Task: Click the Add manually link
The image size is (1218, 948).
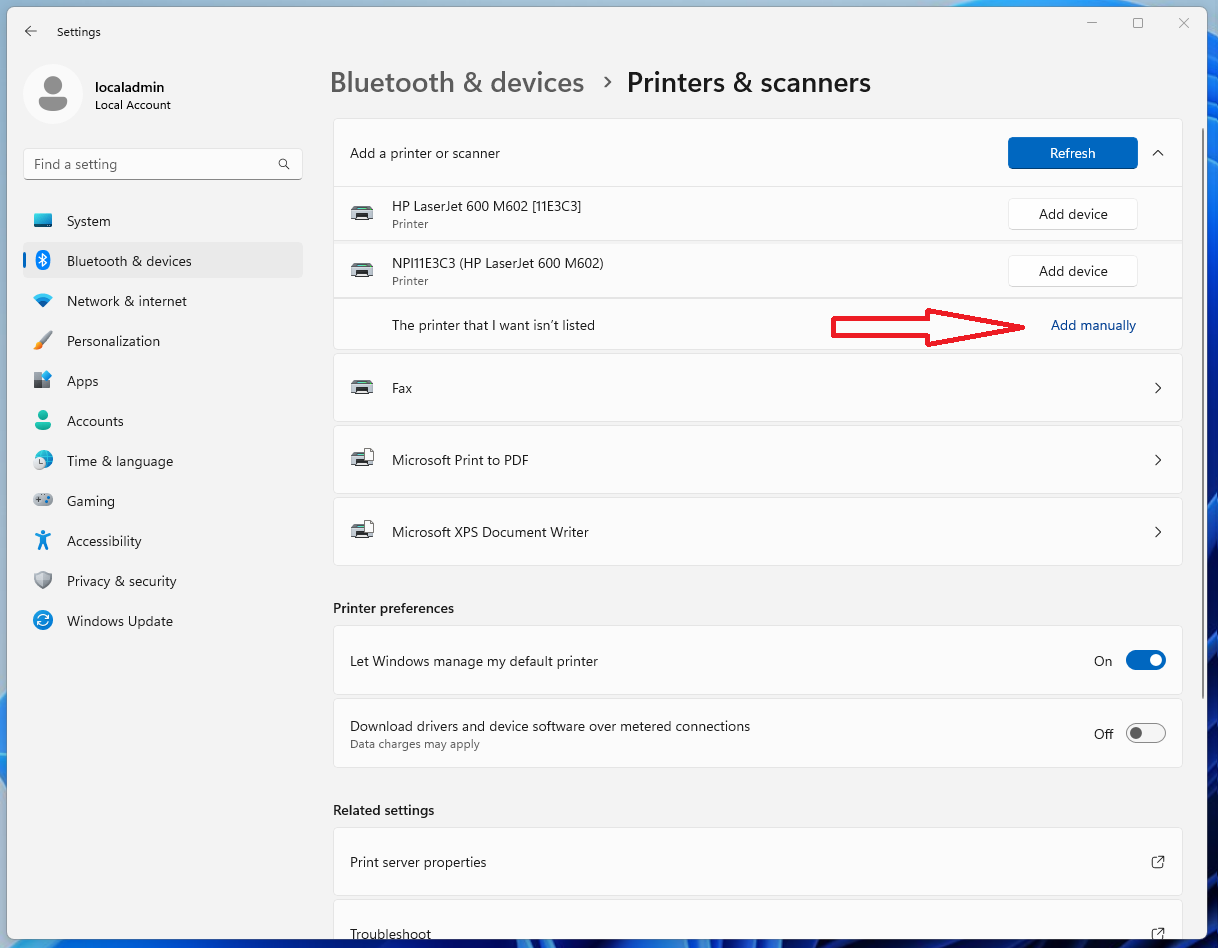Action: tap(1093, 325)
